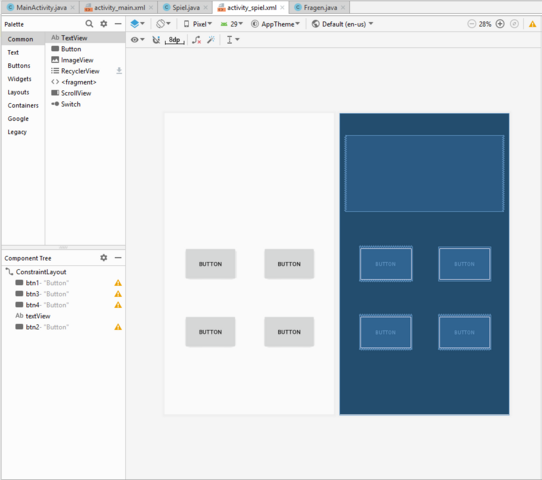This screenshot has height=480, width=542.
Task: Select activity_spiel.xml tab
Action: (252, 8)
